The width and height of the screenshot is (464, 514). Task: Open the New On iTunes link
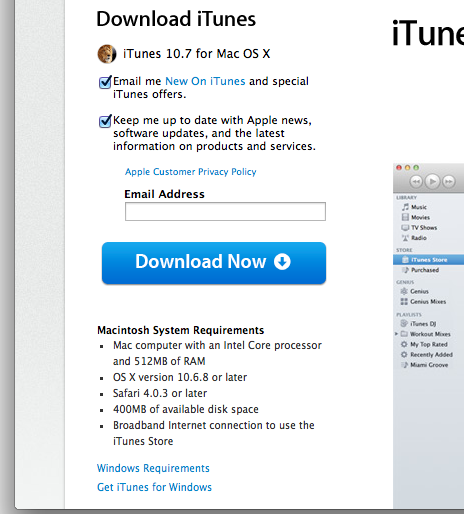pos(205,81)
